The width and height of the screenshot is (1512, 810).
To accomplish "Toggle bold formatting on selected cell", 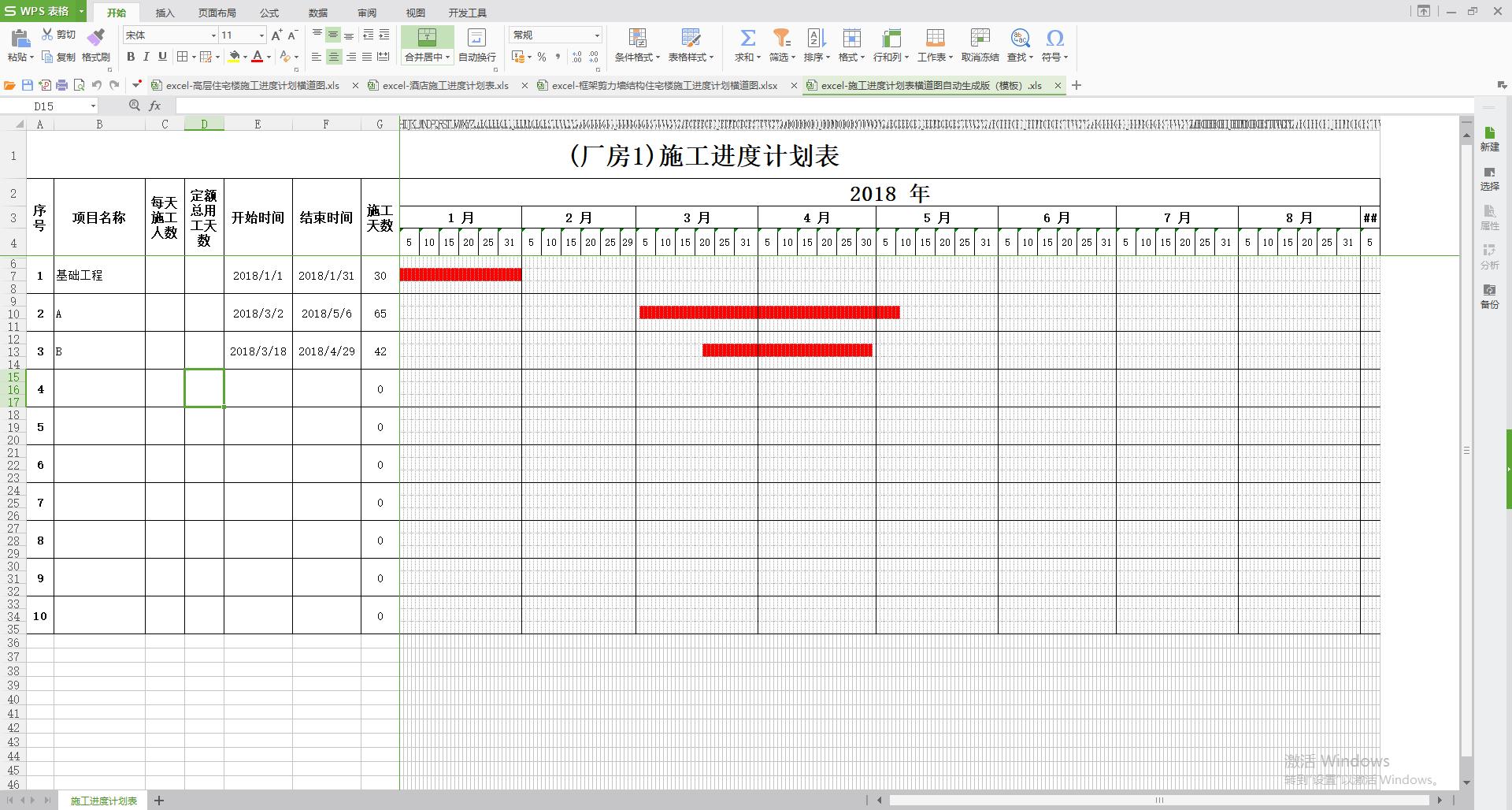I will pos(130,57).
